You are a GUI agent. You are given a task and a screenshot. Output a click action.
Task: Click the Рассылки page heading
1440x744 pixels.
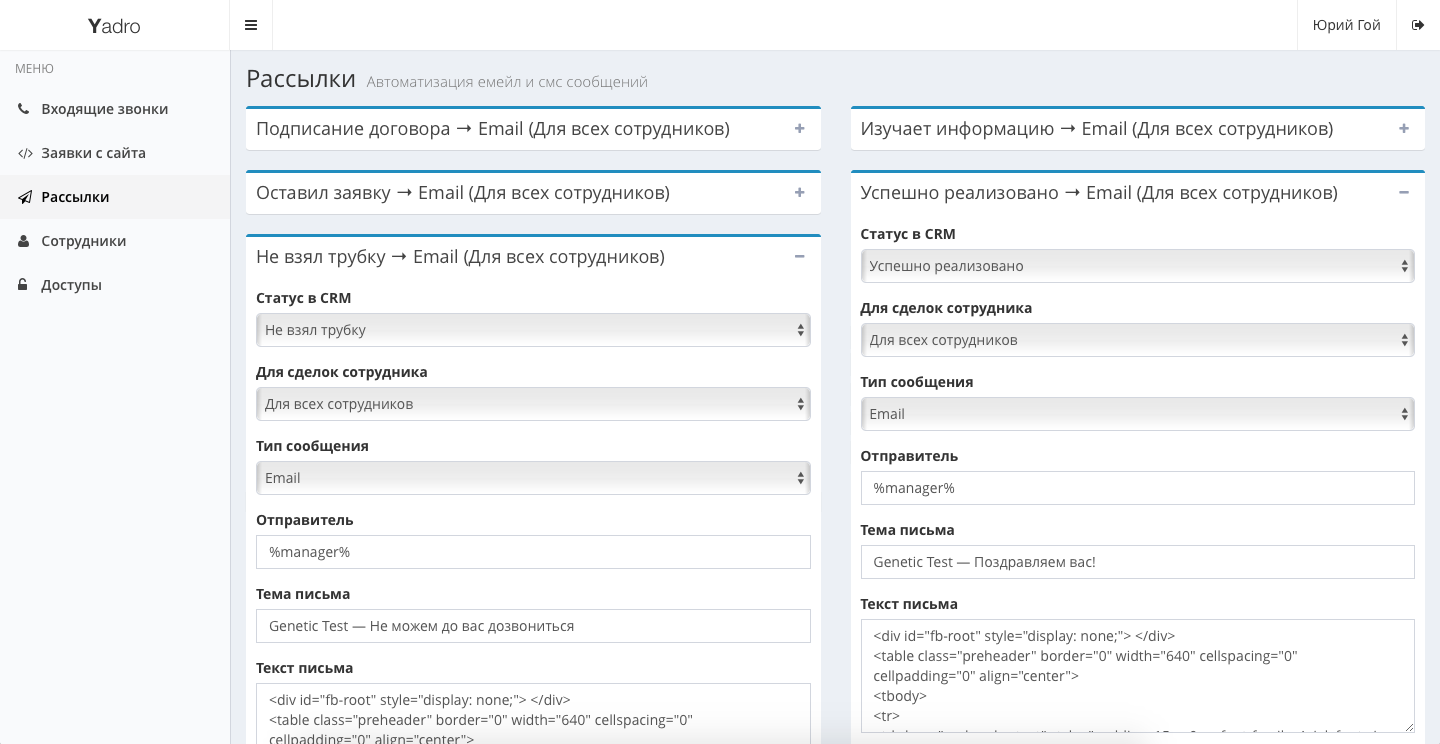[x=301, y=79]
